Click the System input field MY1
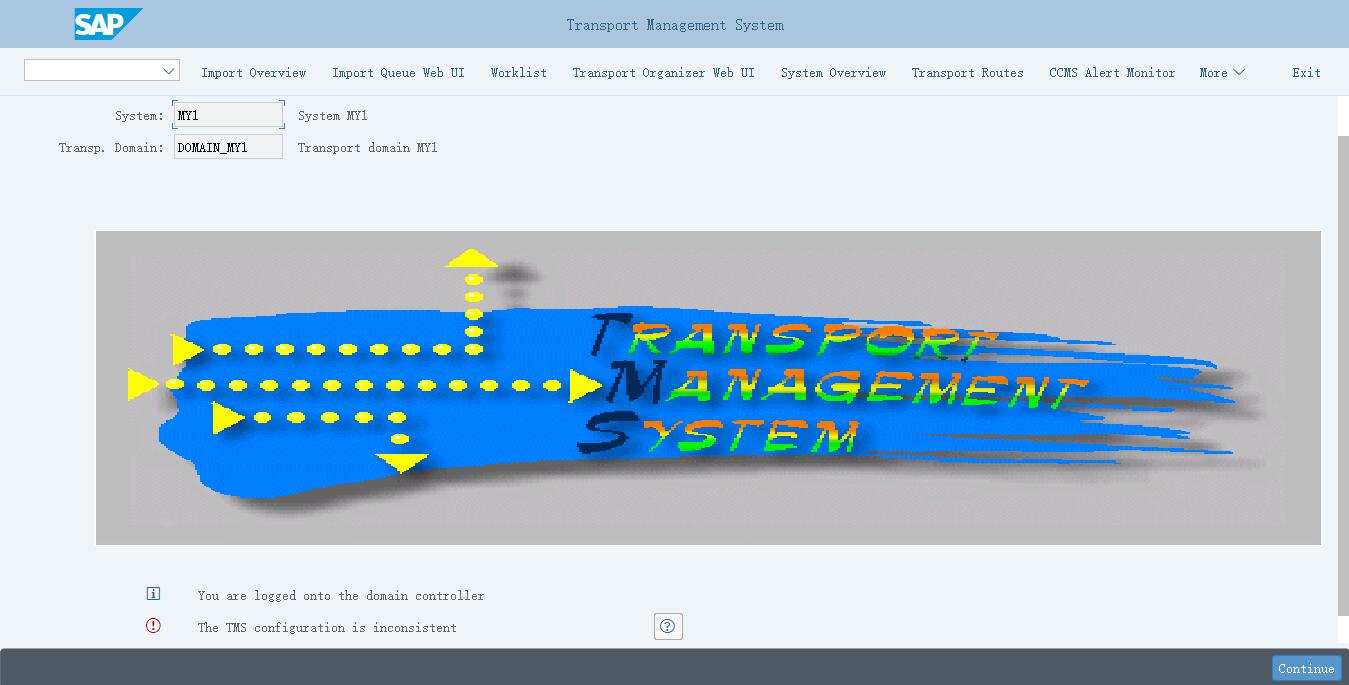 [228, 116]
